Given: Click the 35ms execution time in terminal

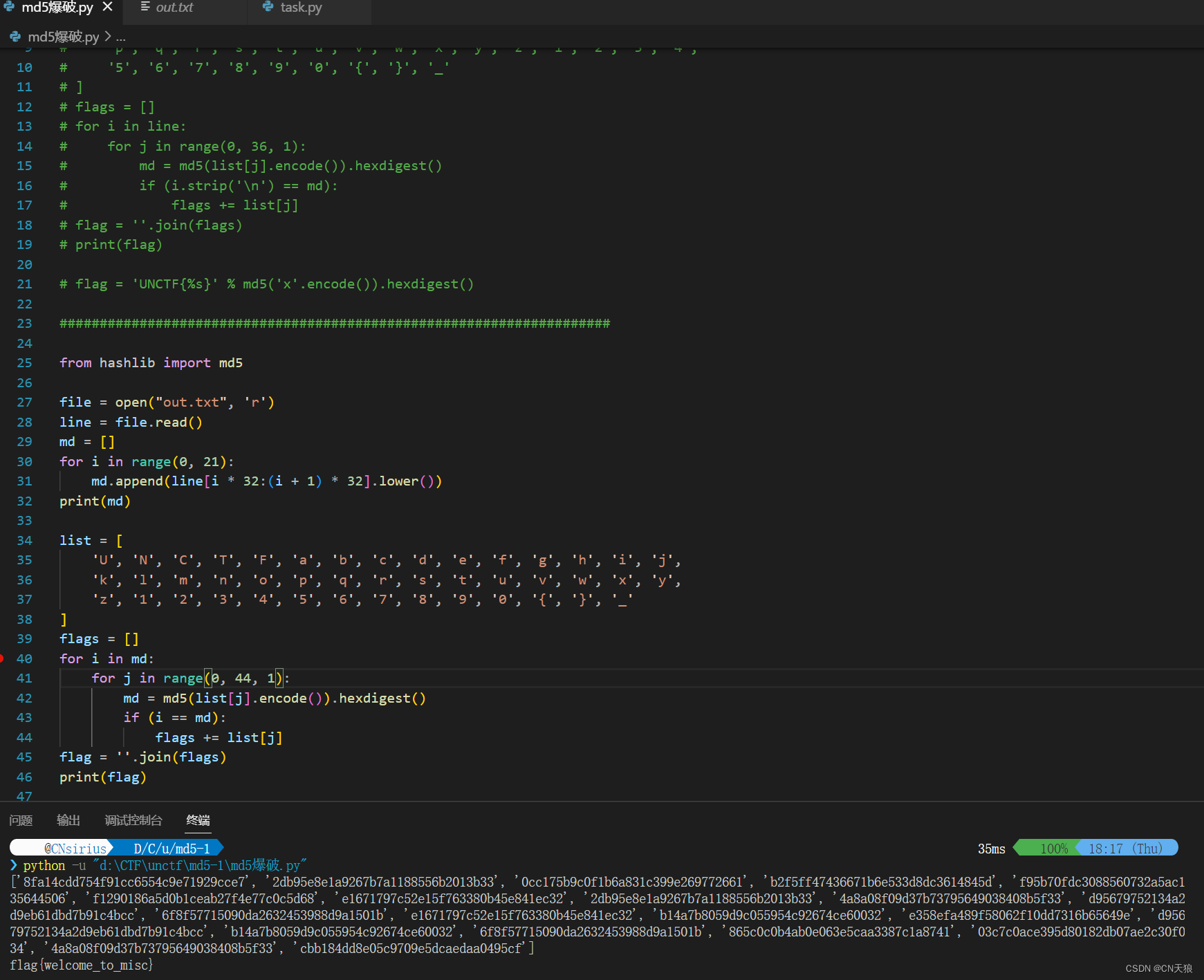Looking at the screenshot, I should (991, 849).
